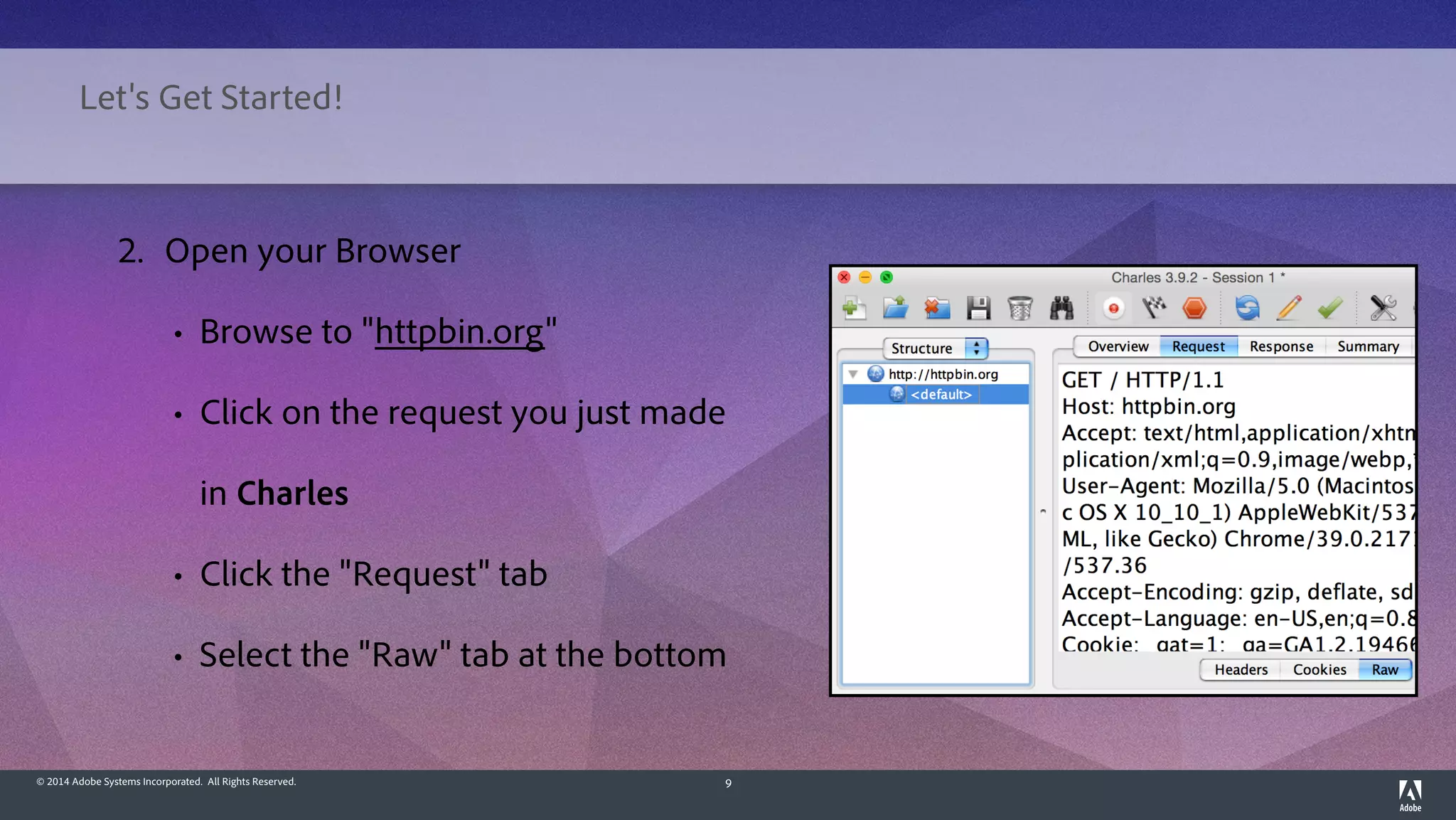Validate the response with the green checkmark icon

point(1329,309)
